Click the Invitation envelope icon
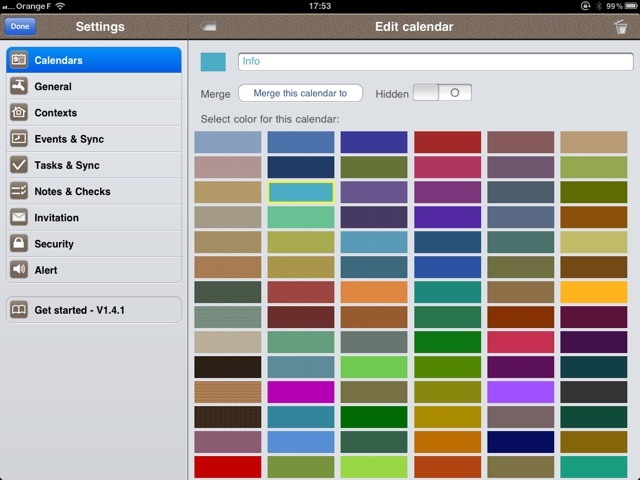Viewport: 640px width, 480px height. pos(19,218)
